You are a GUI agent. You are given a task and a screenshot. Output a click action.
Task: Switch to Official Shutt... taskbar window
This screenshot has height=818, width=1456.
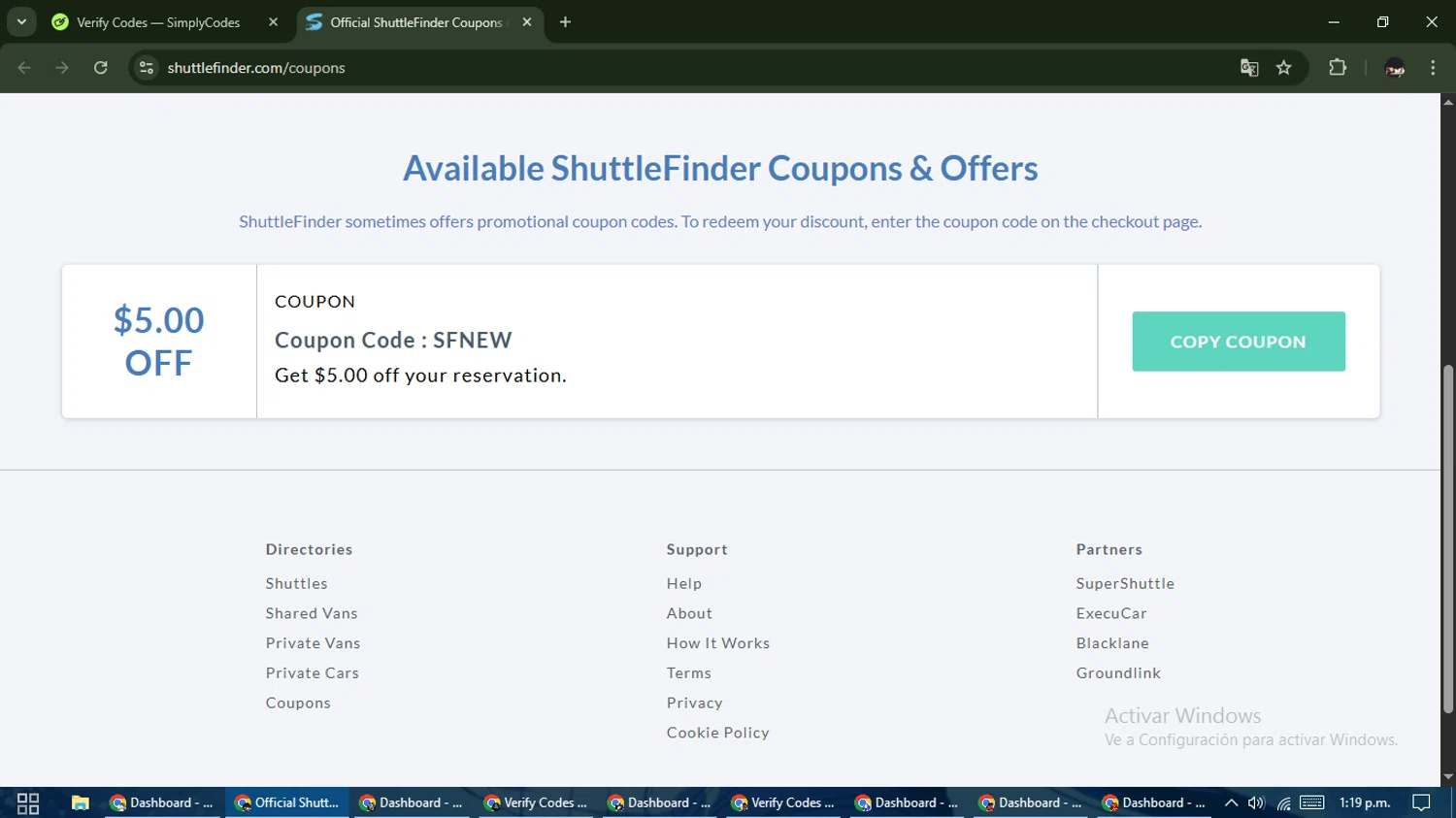[x=287, y=802]
